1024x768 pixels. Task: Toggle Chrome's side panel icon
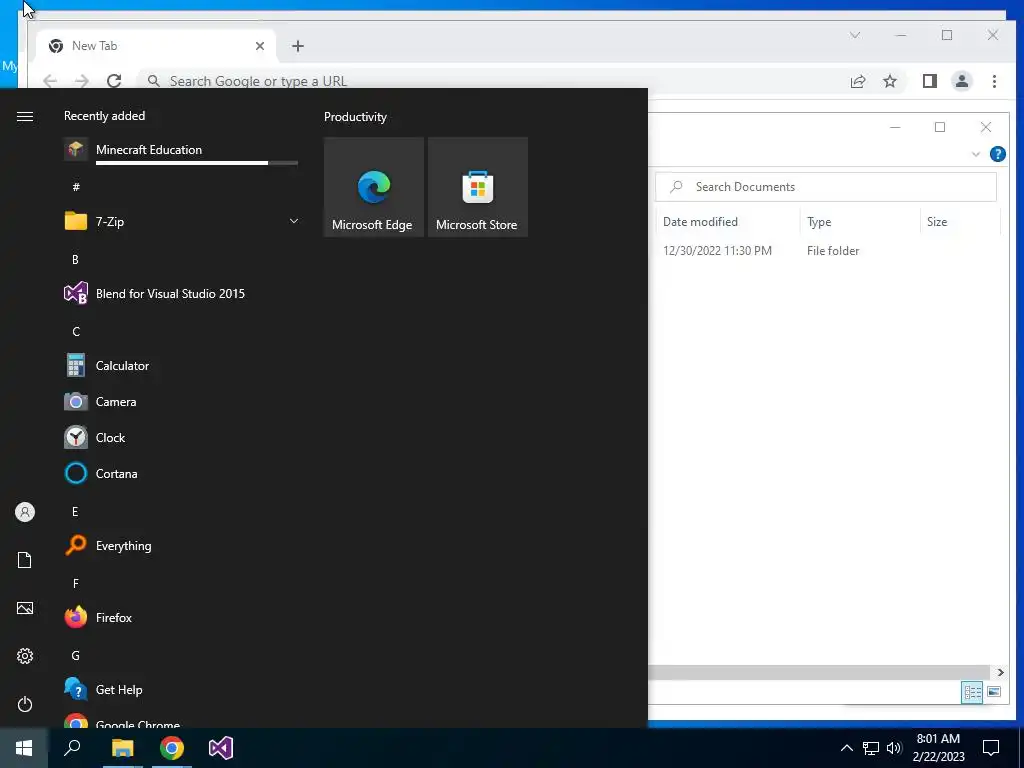(x=929, y=81)
